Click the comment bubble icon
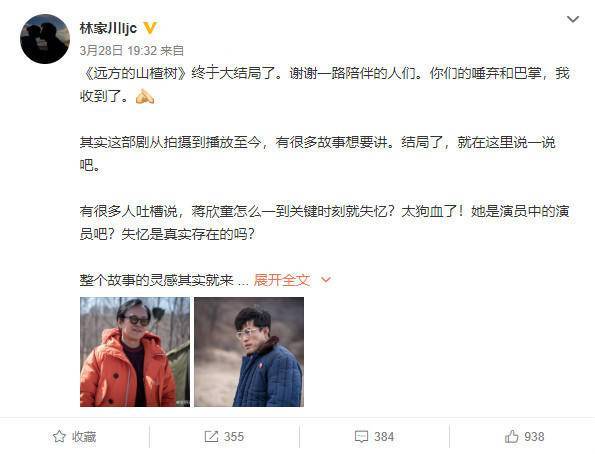The width and height of the screenshot is (595, 454). coord(361,437)
